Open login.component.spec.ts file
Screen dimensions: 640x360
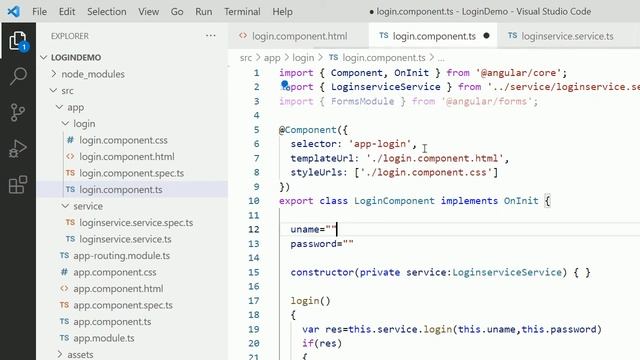(x=131, y=173)
